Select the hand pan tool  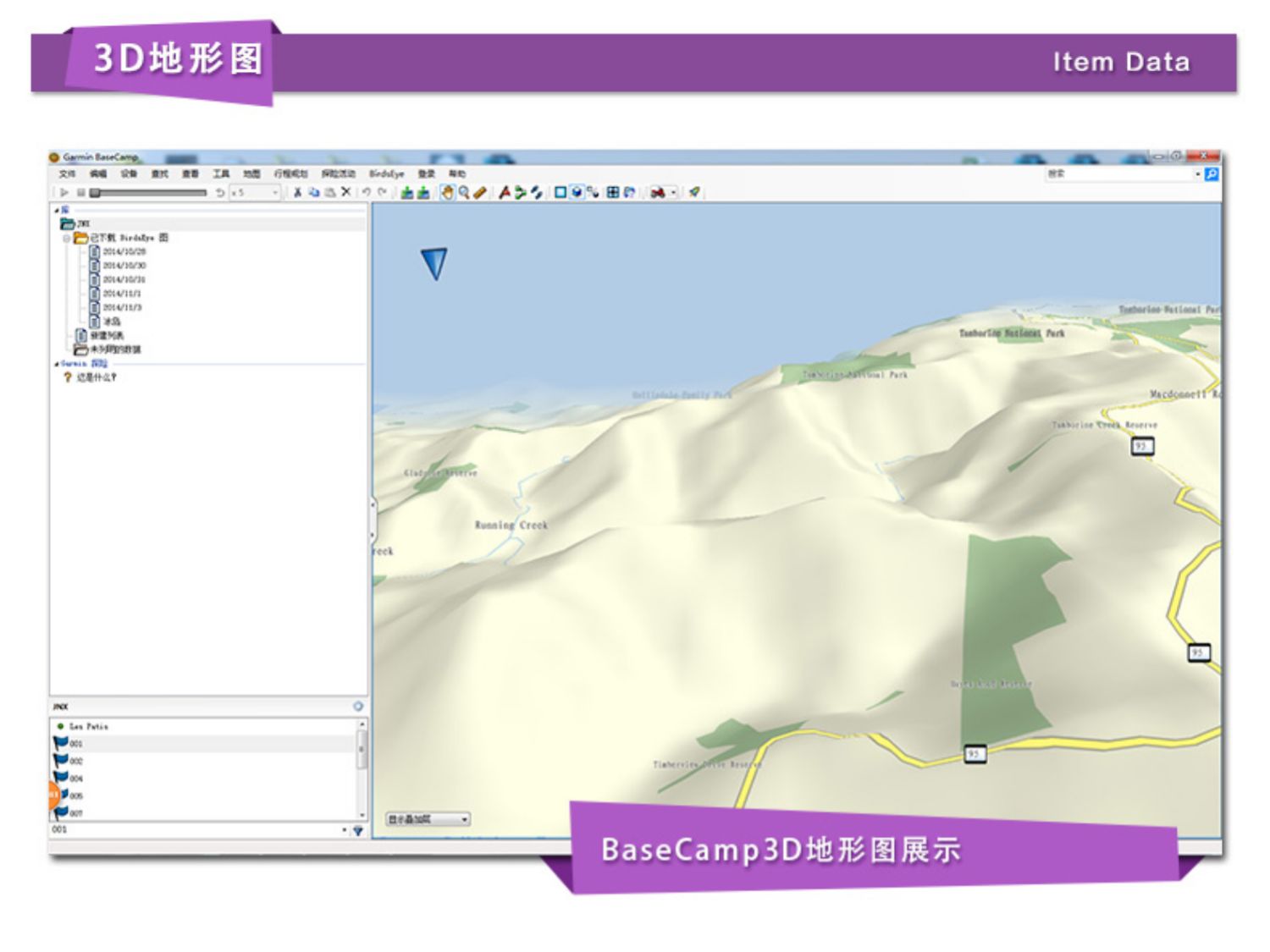click(448, 192)
